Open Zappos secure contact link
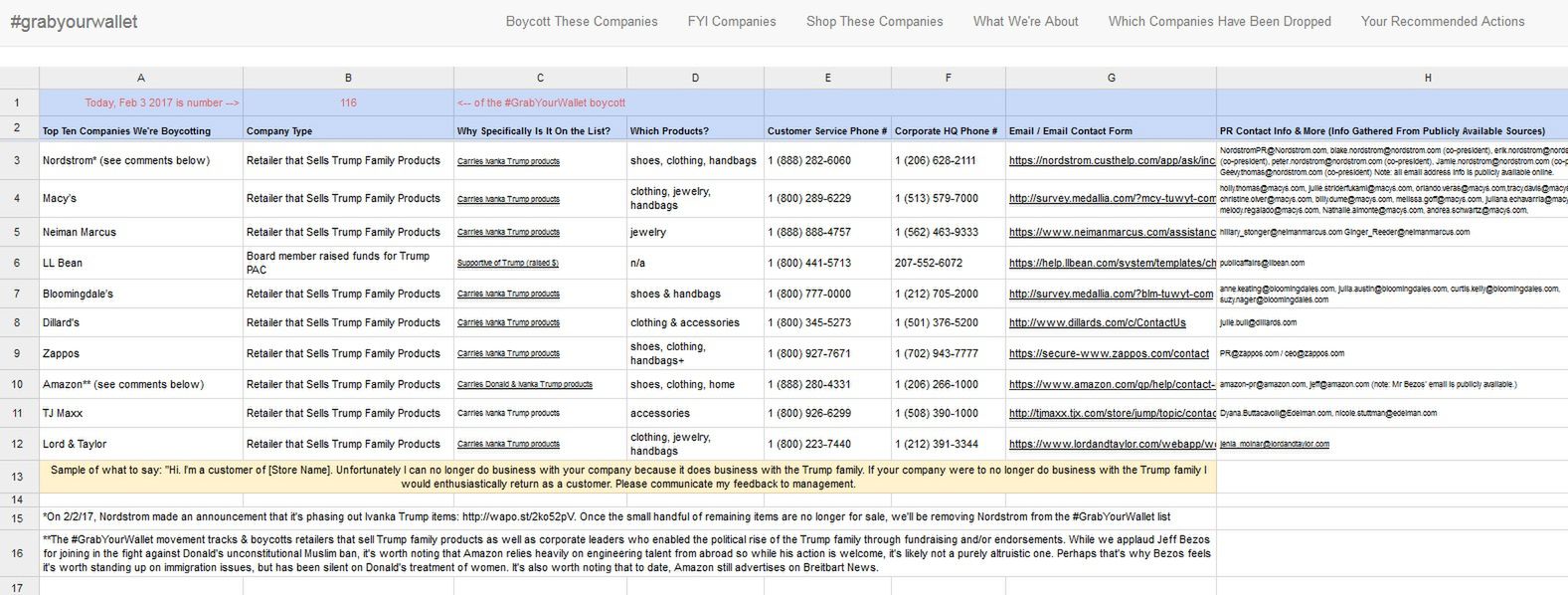 click(x=1109, y=353)
